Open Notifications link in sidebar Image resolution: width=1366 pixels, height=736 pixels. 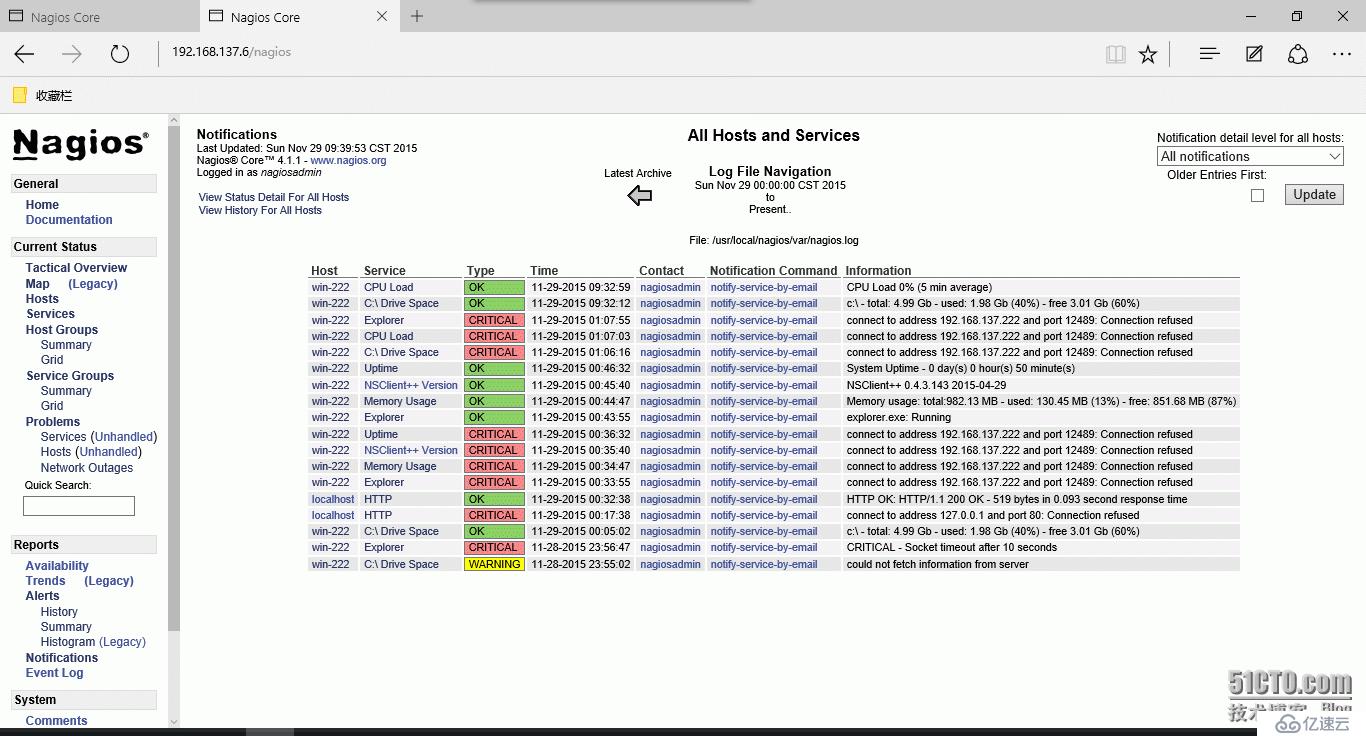62,658
